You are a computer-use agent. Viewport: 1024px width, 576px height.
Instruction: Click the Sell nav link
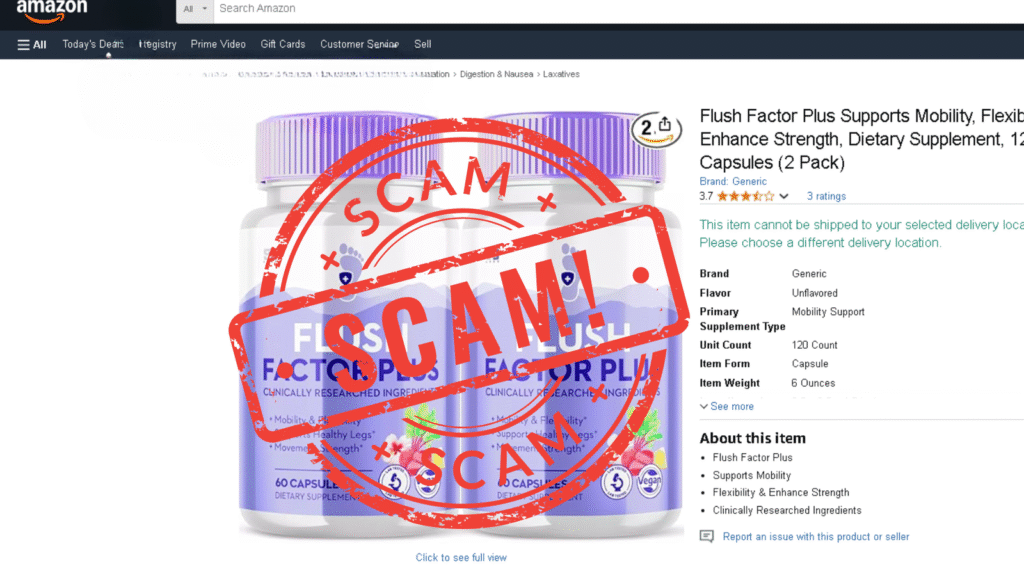[423, 44]
